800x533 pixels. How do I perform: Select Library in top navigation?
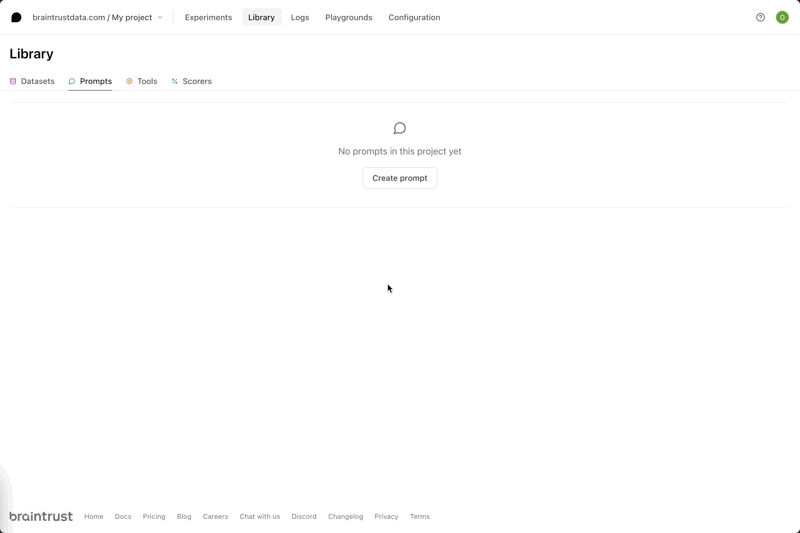click(261, 17)
